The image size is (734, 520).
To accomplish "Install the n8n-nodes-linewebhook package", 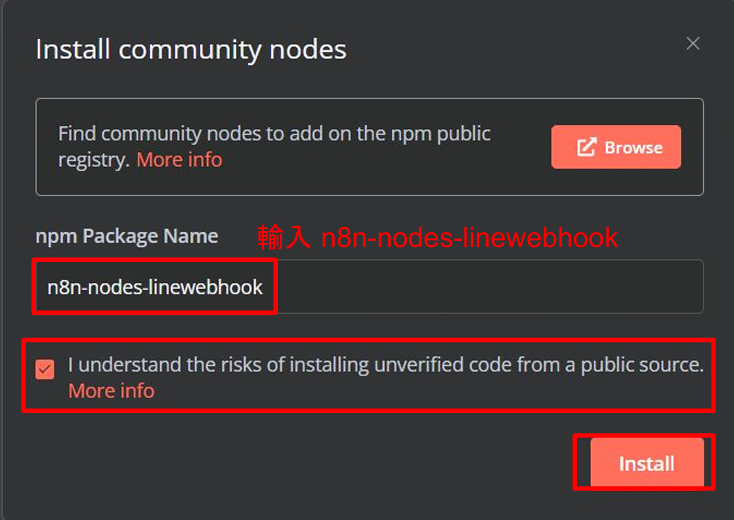I will click(x=647, y=463).
